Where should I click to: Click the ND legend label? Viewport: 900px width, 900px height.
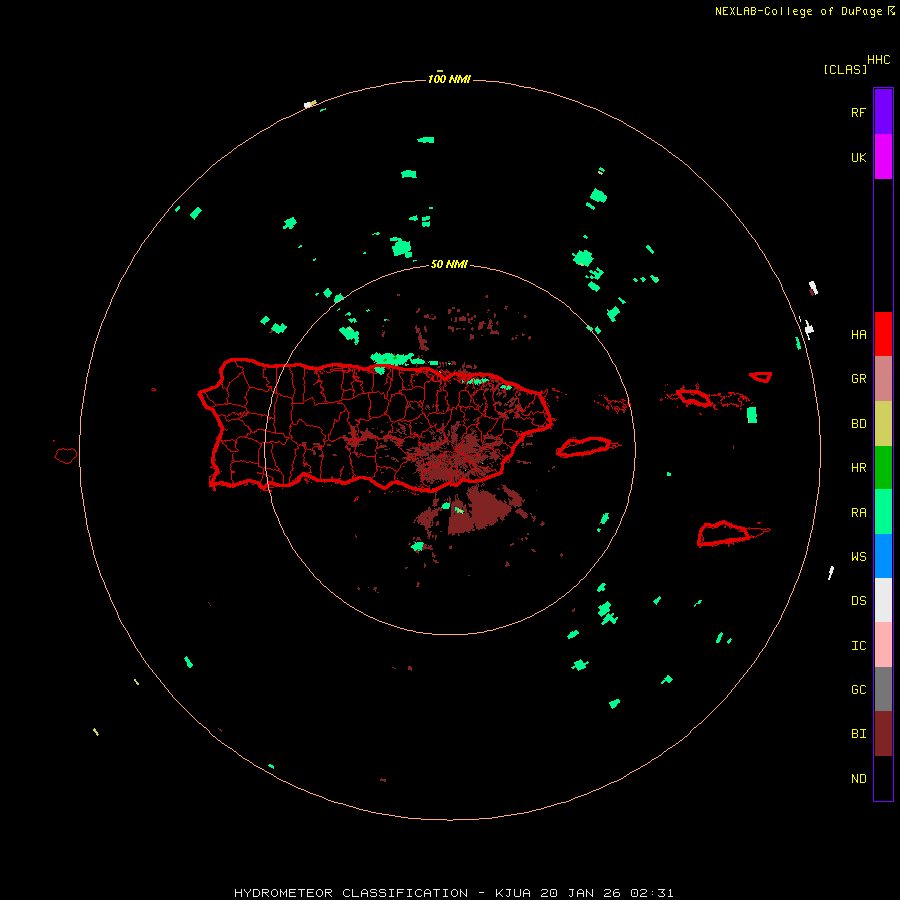pos(858,779)
